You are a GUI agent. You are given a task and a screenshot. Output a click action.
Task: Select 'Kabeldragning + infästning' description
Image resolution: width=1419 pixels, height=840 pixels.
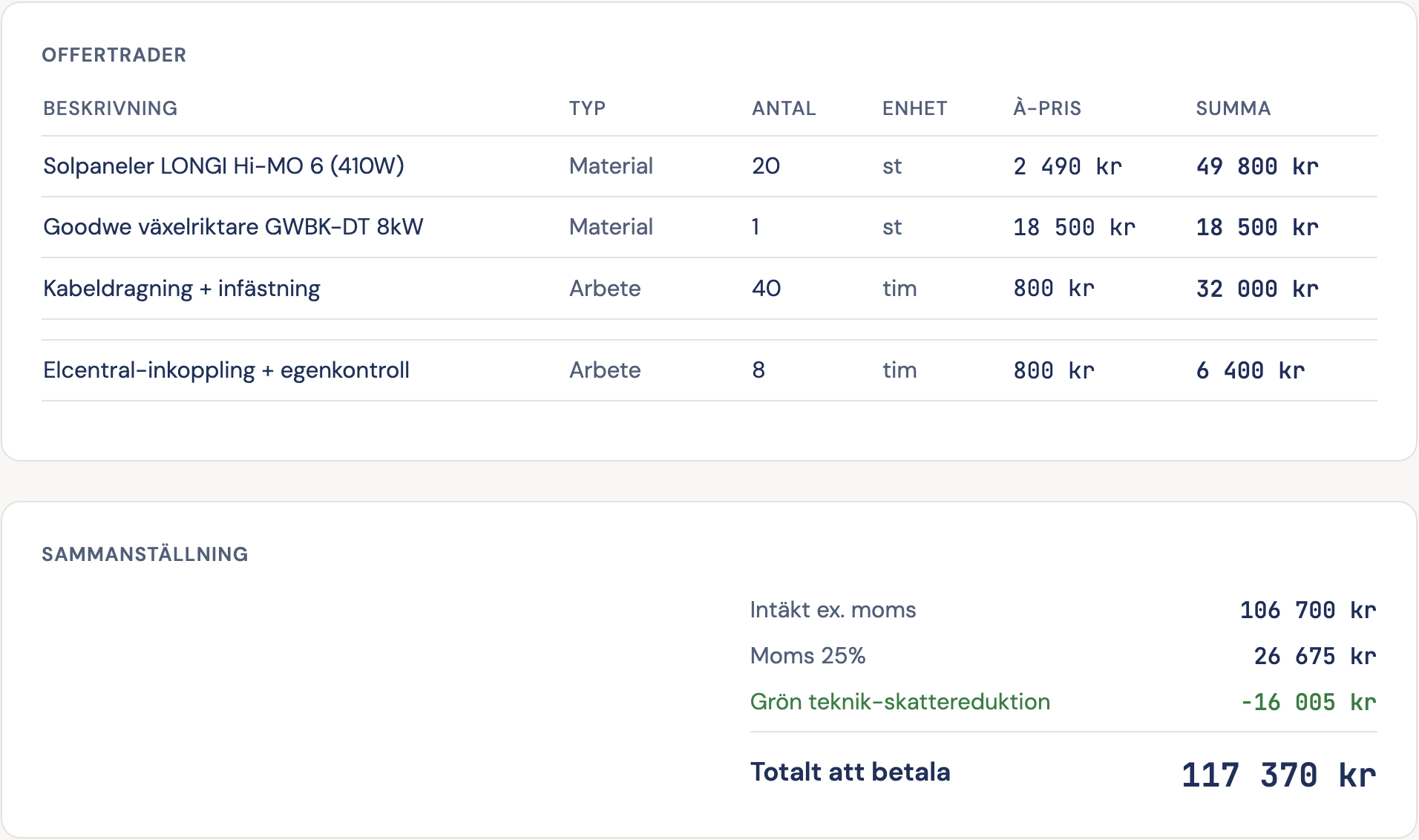pyautogui.click(x=182, y=288)
